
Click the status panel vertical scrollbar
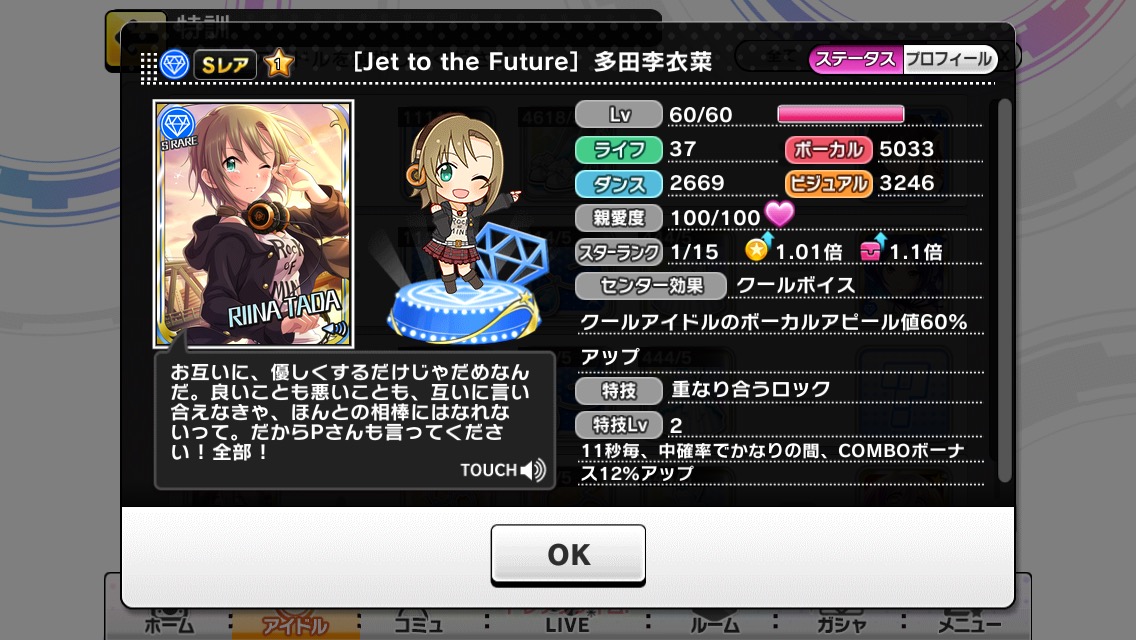pyautogui.click(x=1003, y=290)
